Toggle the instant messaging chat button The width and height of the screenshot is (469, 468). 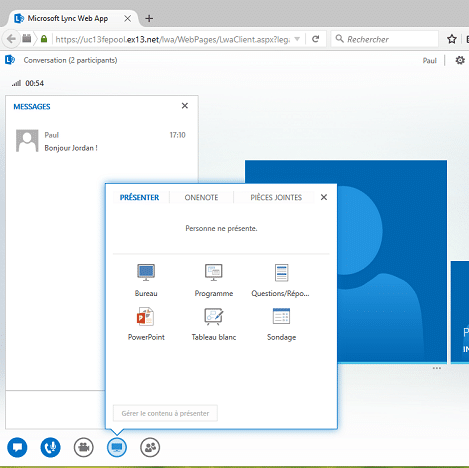pyautogui.click(x=17, y=447)
